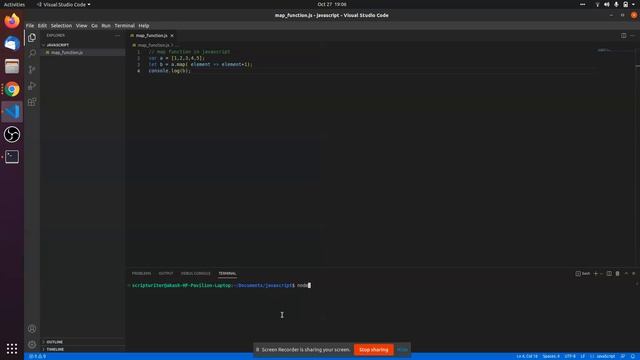Close the map_function.js editor tab
640x360 pixels.
coord(172,36)
